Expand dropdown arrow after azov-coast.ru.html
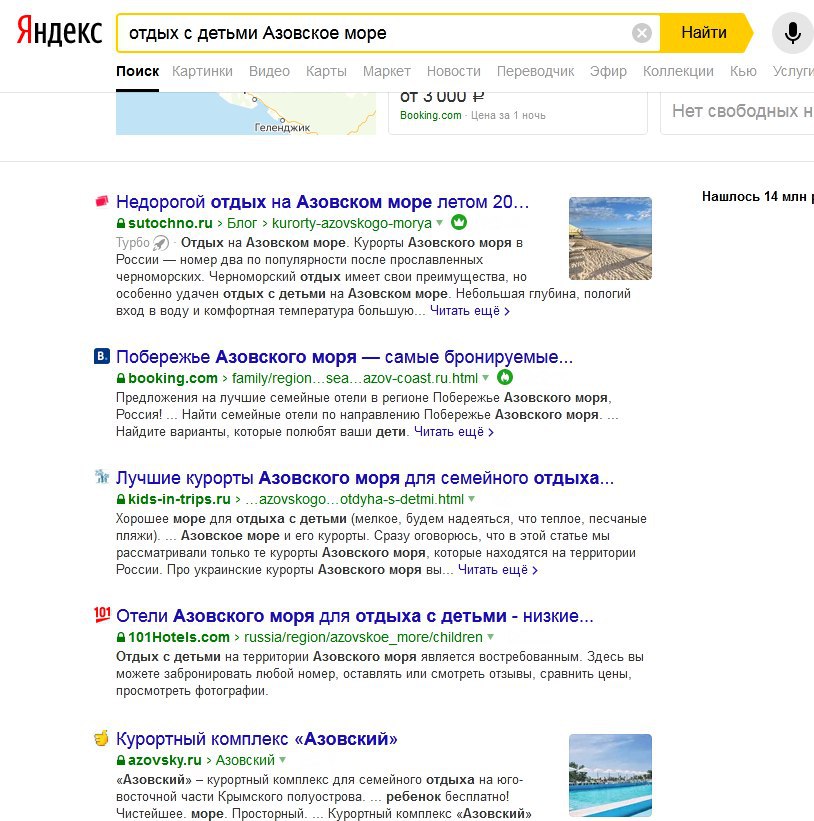 tap(486, 378)
